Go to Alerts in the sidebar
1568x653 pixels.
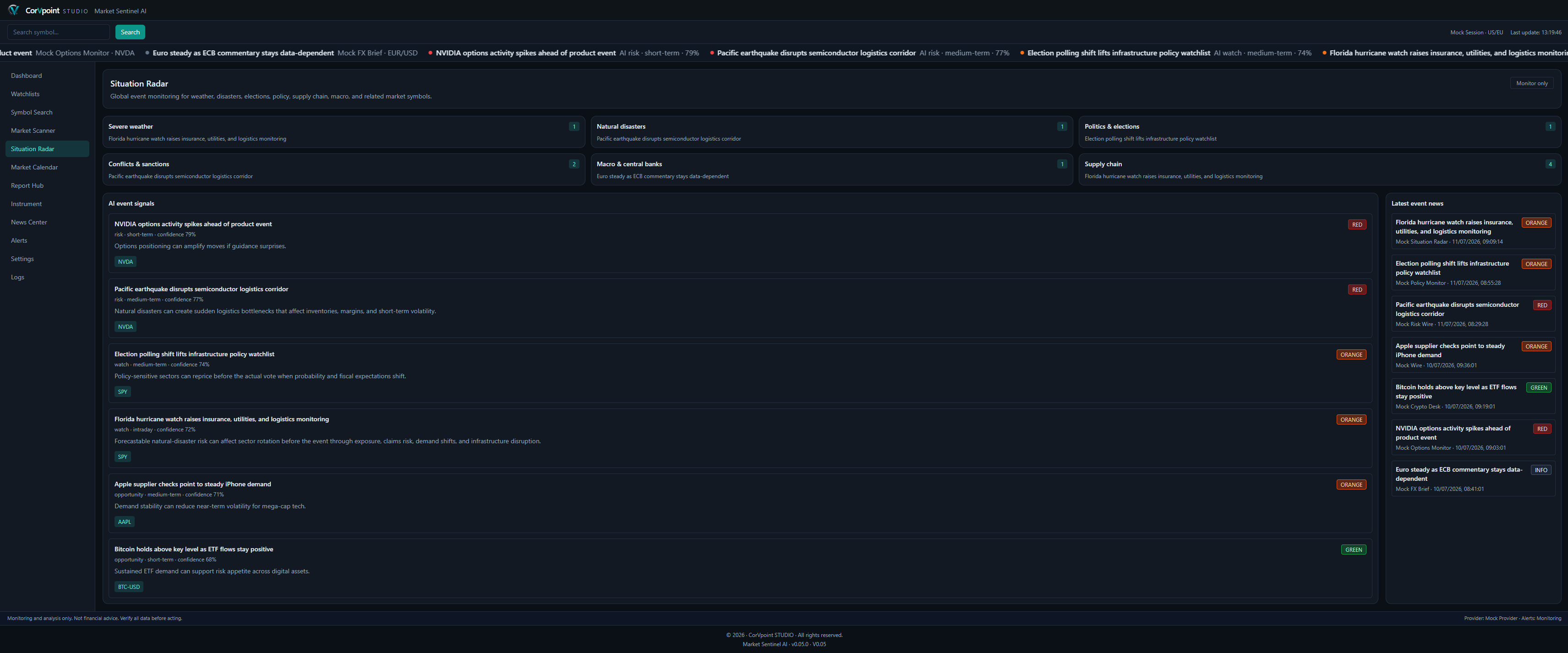coord(19,240)
